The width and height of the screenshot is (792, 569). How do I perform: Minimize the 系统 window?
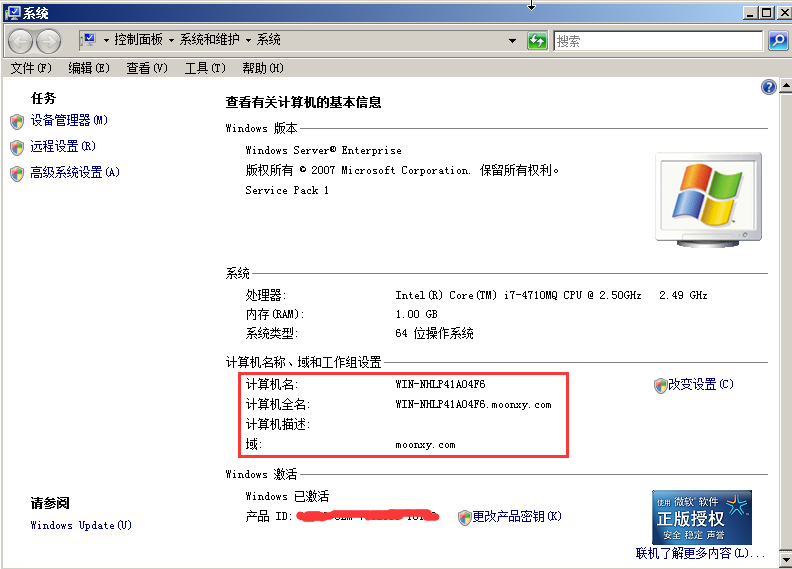click(750, 13)
